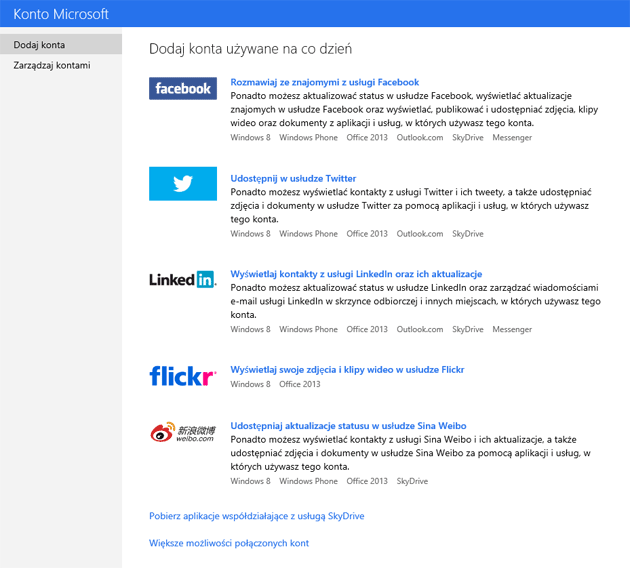
Task: Click heading Dodaj konta używane na co dzień
Action: tap(250, 49)
